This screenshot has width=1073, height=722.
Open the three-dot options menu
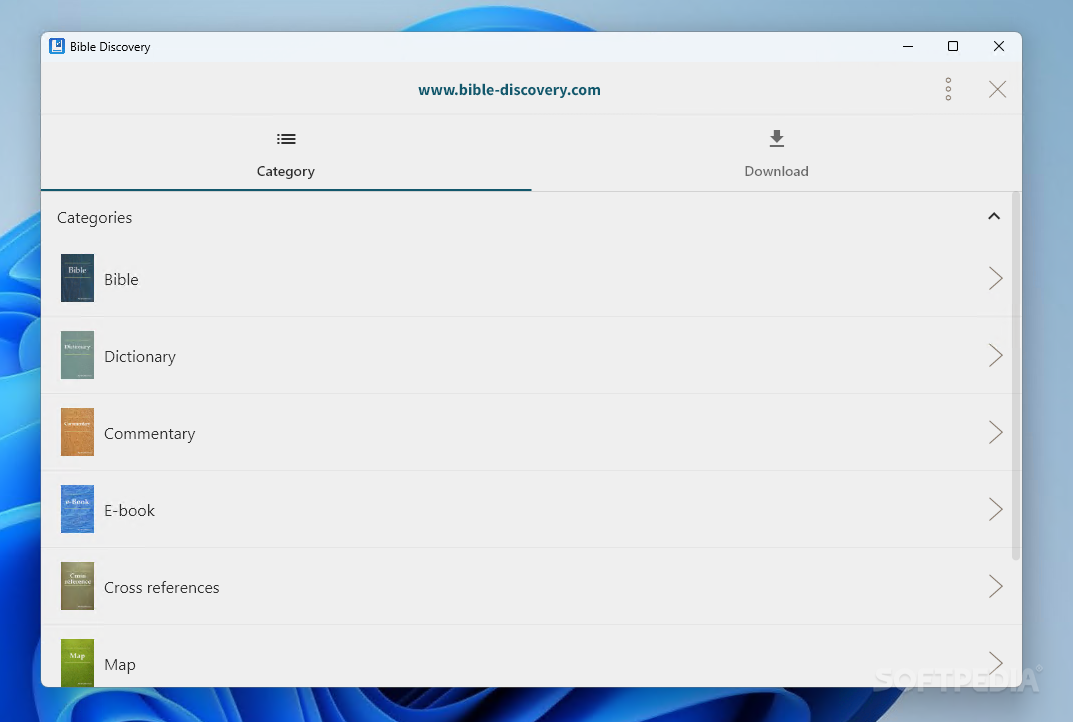948,89
